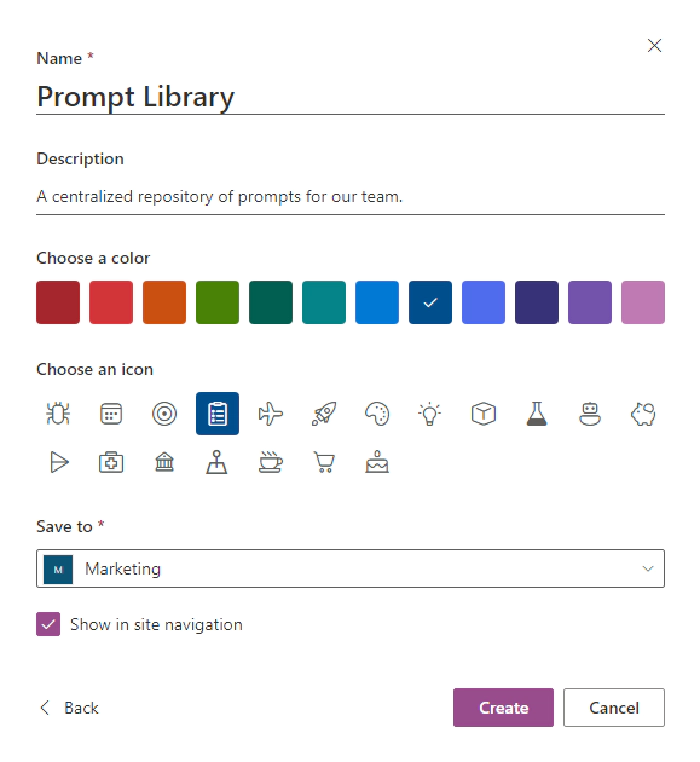
Task: Pick the shopping cart icon
Action: [x=324, y=462]
